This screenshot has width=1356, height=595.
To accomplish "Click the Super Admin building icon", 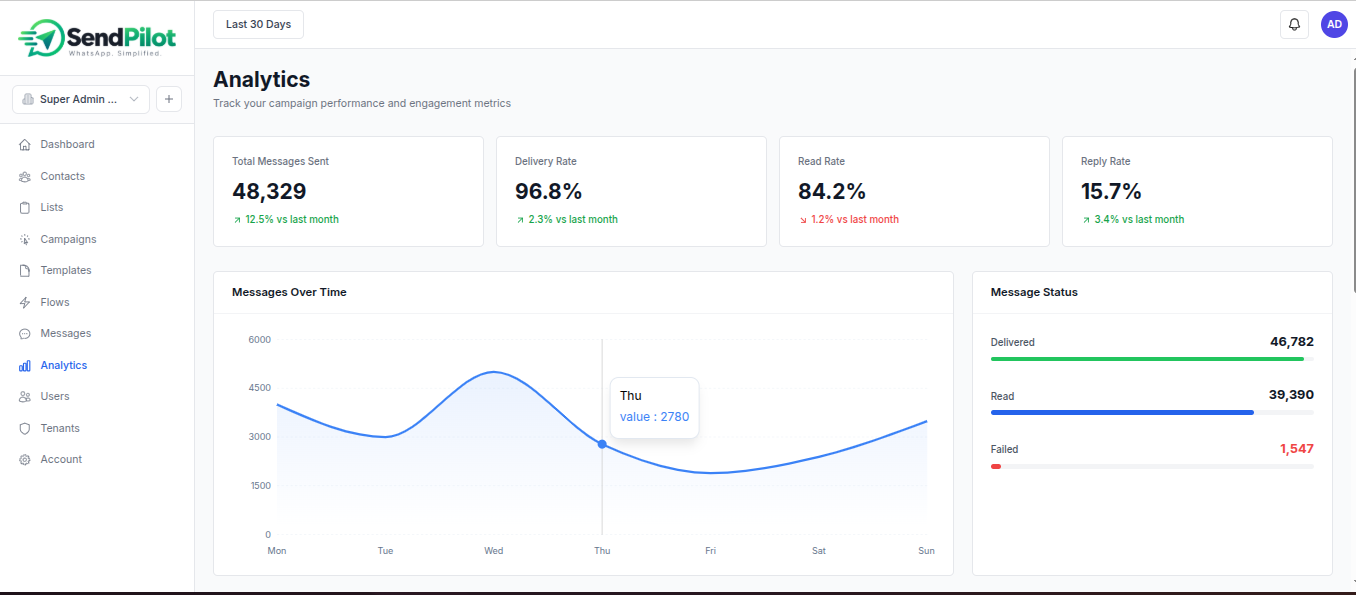I will point(28,100).
